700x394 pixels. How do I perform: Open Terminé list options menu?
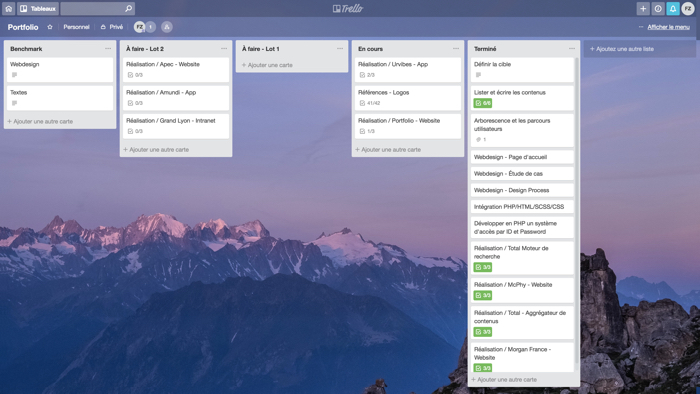click(572, 49)
